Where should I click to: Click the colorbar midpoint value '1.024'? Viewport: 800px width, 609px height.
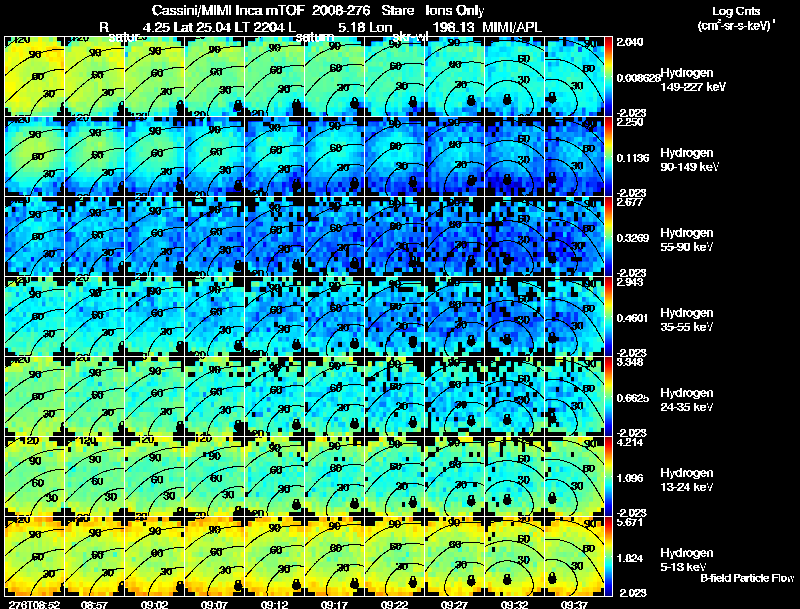(630, 558)
